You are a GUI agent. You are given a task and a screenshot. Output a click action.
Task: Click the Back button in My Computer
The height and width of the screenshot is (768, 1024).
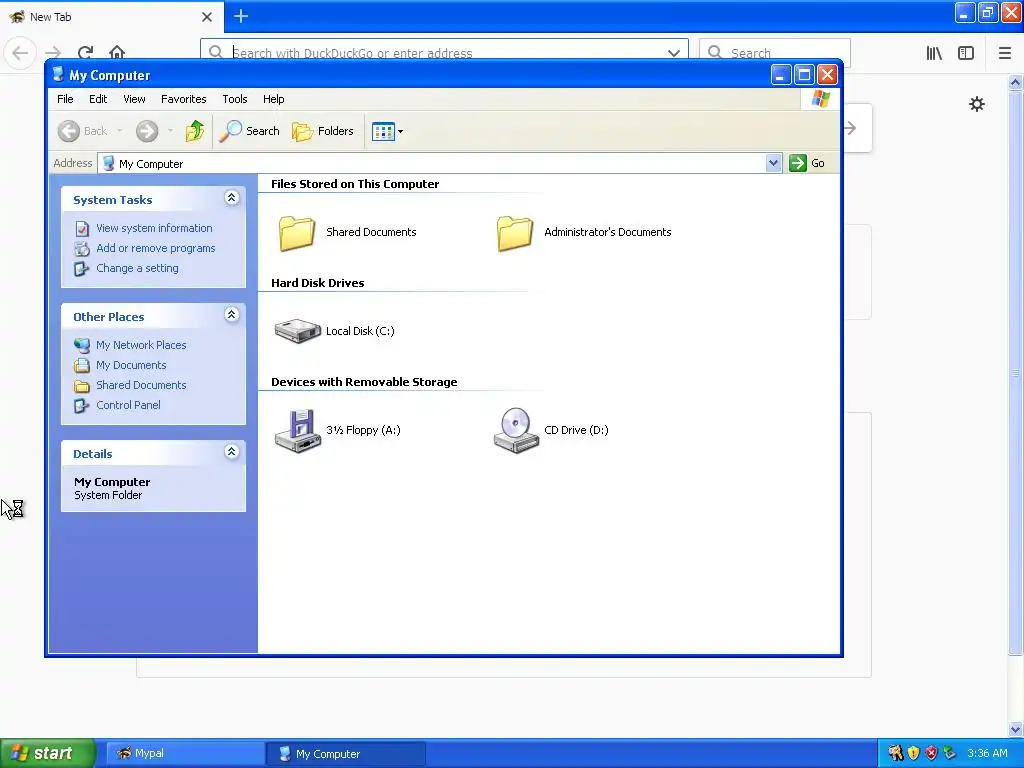[82, 131]
